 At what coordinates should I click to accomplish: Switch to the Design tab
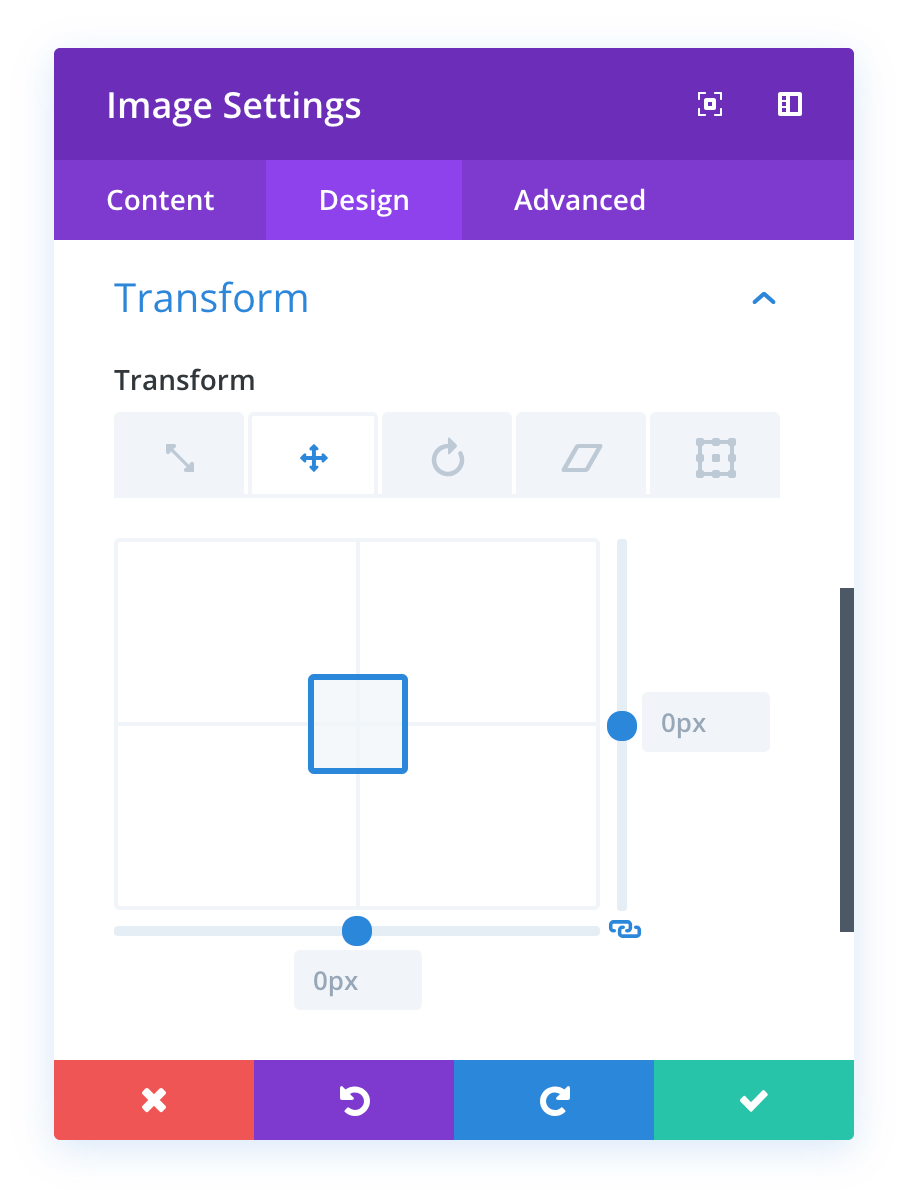click(364, 200)
